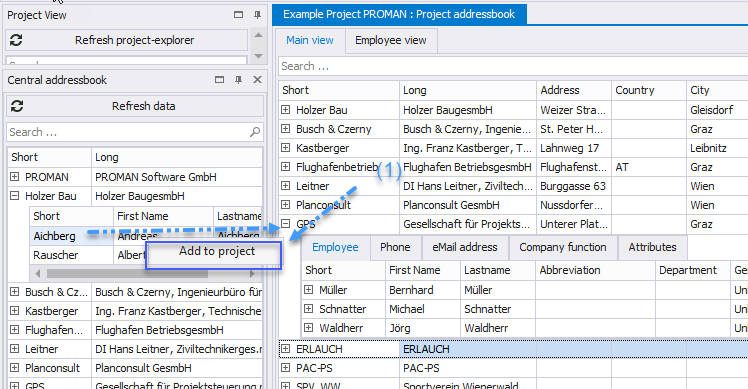Image resolution: width=748 pixels, height=389 pixels.
Task: Expand Kastberger in the central addressbook
Action: [x=15, y=311]
